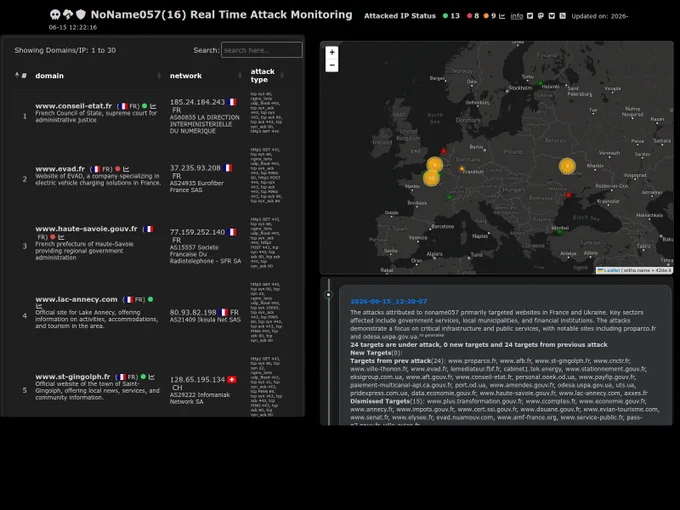The width and height of the screenshot is (680, 510).
Task: Click green status dot for www.lac-annecy.com
Action: (x=150, y=299)
